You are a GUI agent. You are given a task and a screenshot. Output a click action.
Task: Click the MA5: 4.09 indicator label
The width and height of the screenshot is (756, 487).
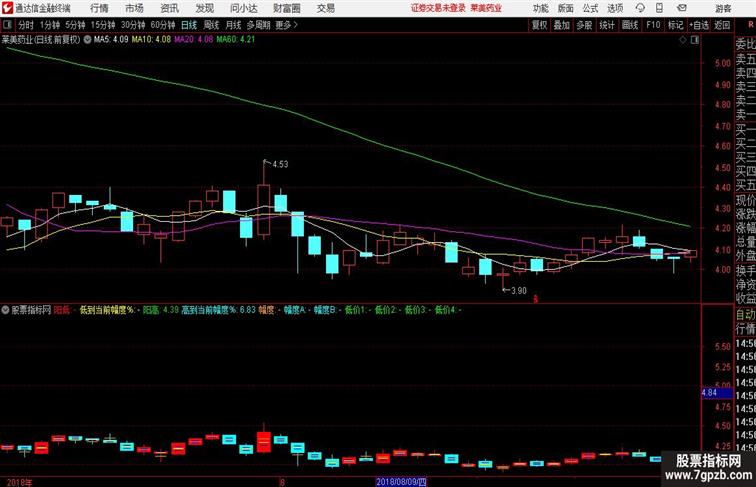pyautogui.click(x=111, y=40)
